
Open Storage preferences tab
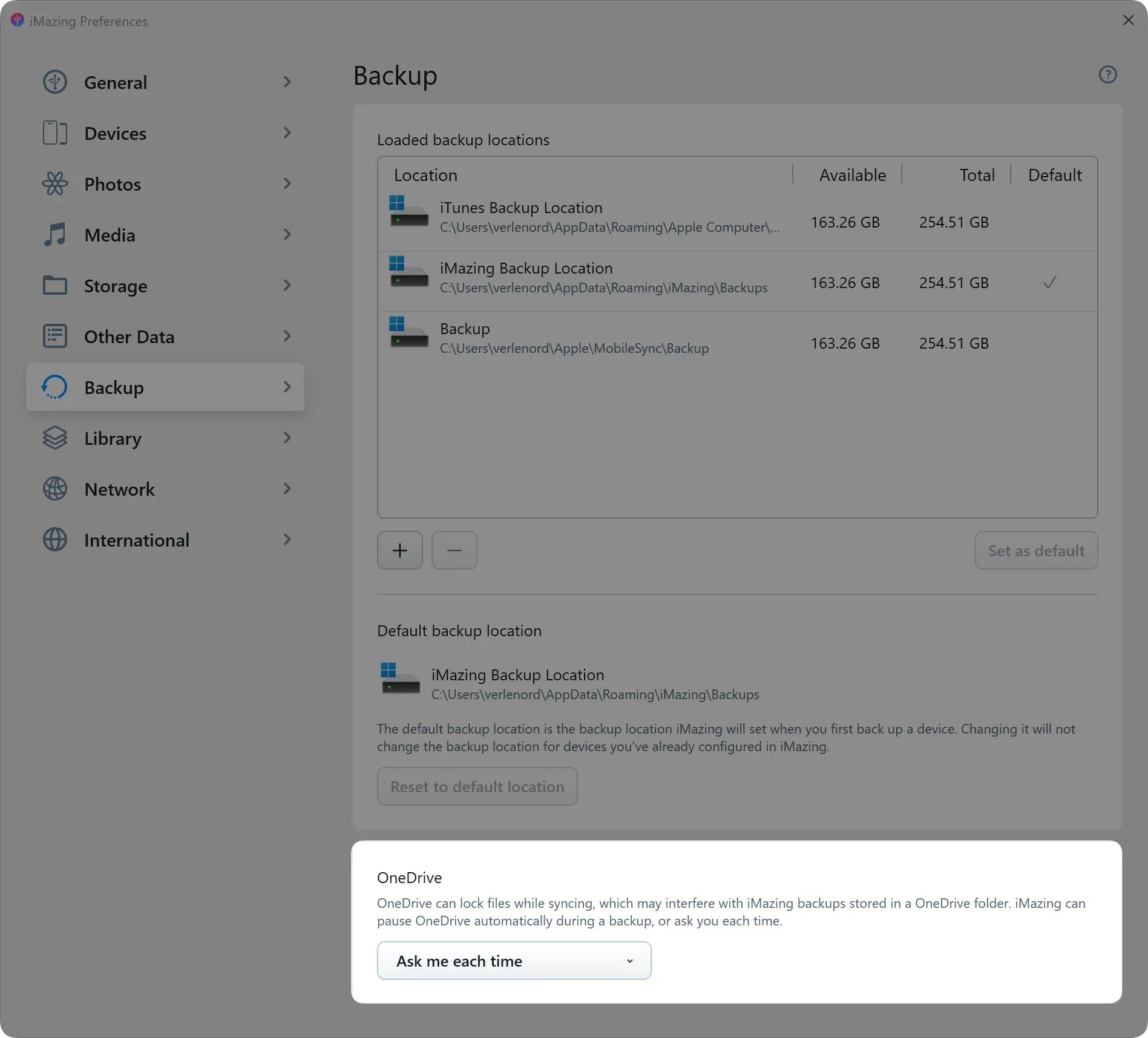[x=165, y=285]
